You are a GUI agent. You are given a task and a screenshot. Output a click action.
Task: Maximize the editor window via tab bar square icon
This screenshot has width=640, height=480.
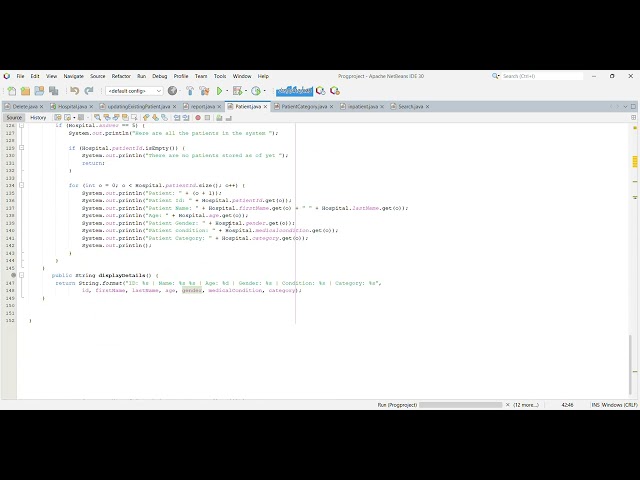point(633,107)
